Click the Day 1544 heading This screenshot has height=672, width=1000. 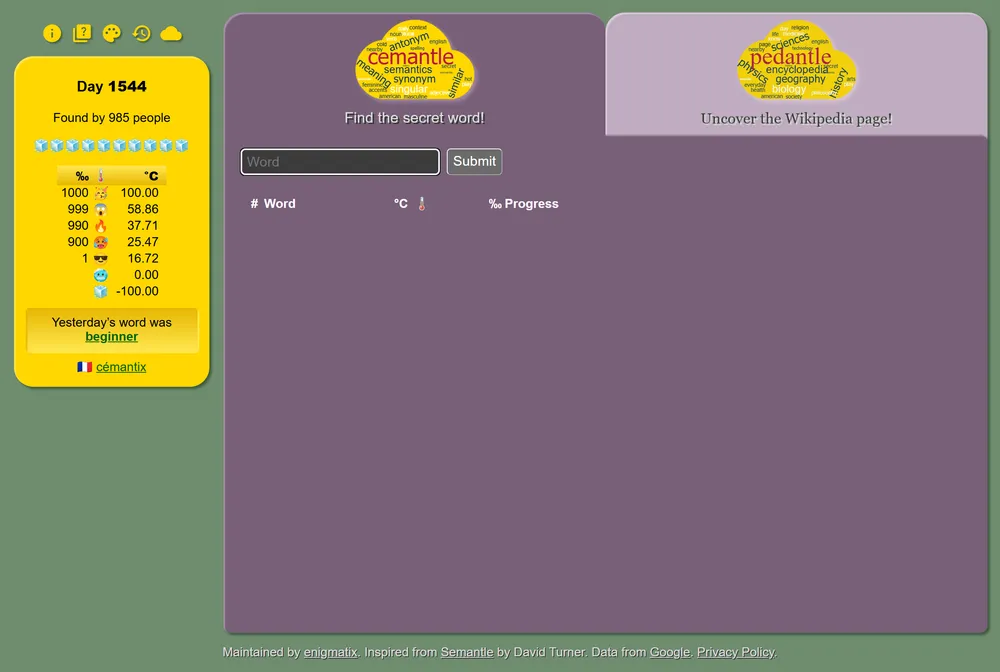(112, 87)
